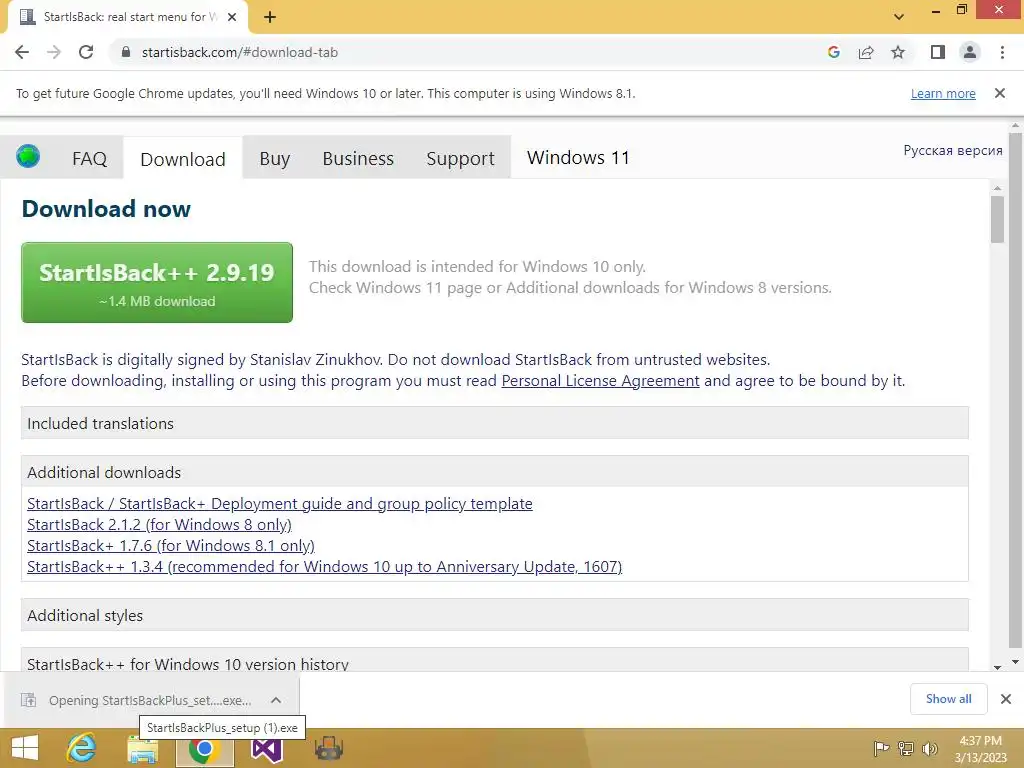This screenshot has width=1024, height=768.
Task: Open the printer-like taskbar app icon
Action: click(x=328, y=748)
